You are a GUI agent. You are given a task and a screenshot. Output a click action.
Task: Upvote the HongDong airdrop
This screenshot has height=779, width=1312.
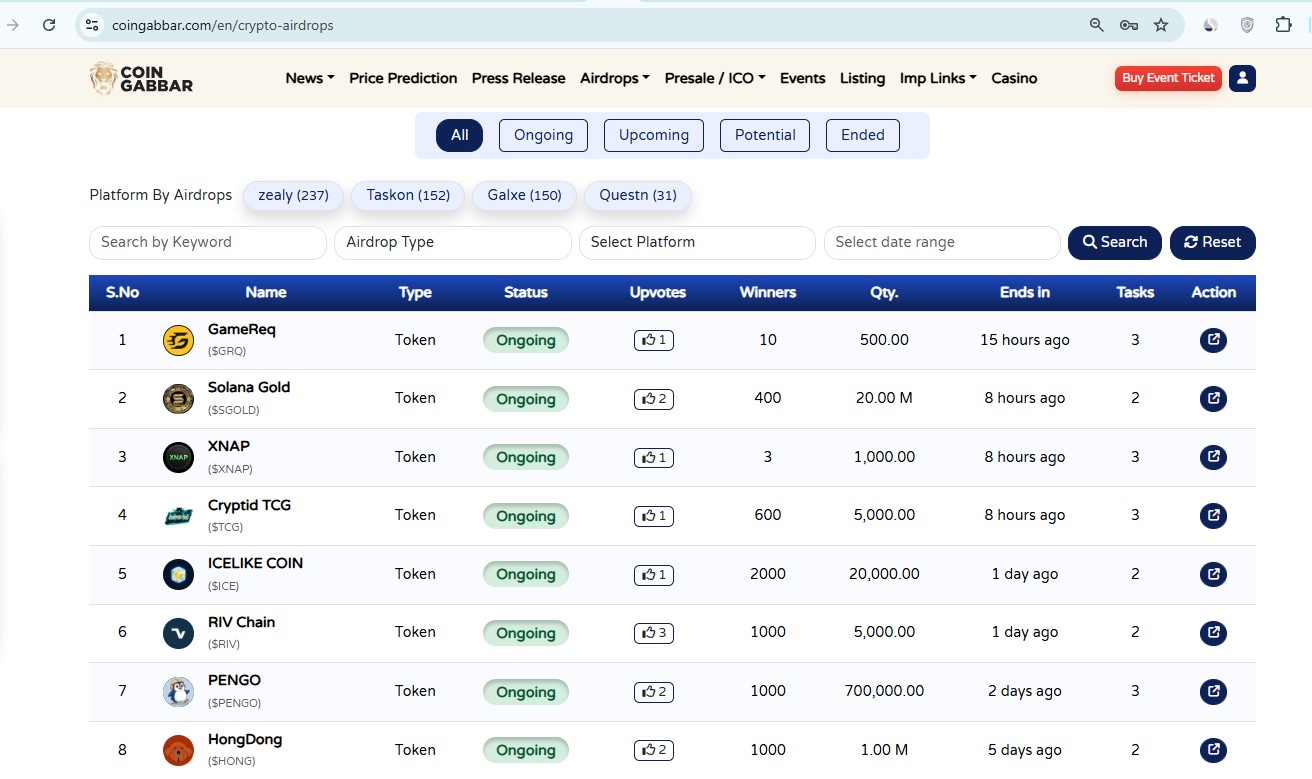pyautogui.click(x=653, y=750)
